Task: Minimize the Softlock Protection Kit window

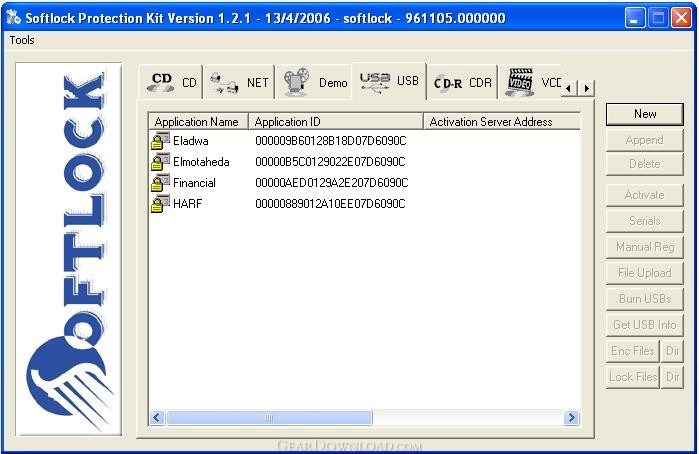Action: click(634, 18)
